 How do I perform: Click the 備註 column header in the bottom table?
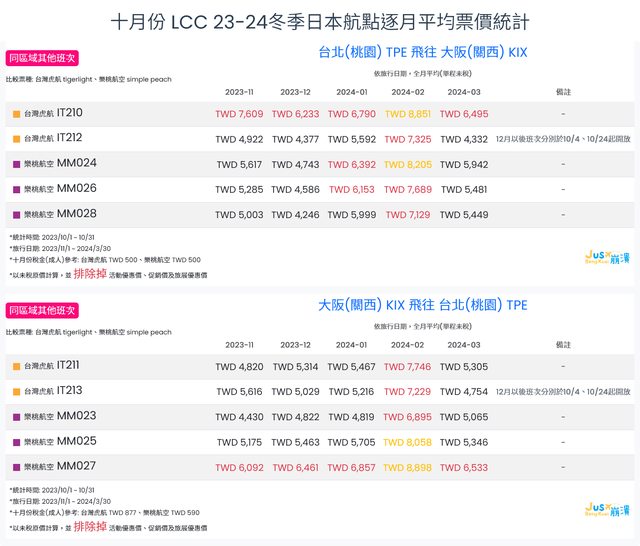pyautogui.click(x=562, y=344)
